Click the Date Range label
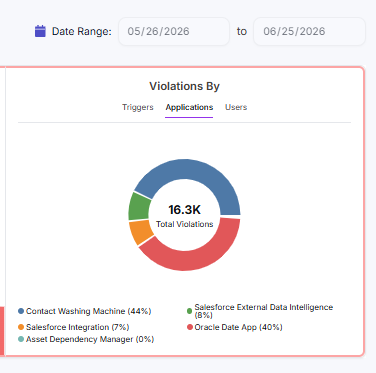Image resolution: width=376 pixels, height=373 pixels. 82,31
